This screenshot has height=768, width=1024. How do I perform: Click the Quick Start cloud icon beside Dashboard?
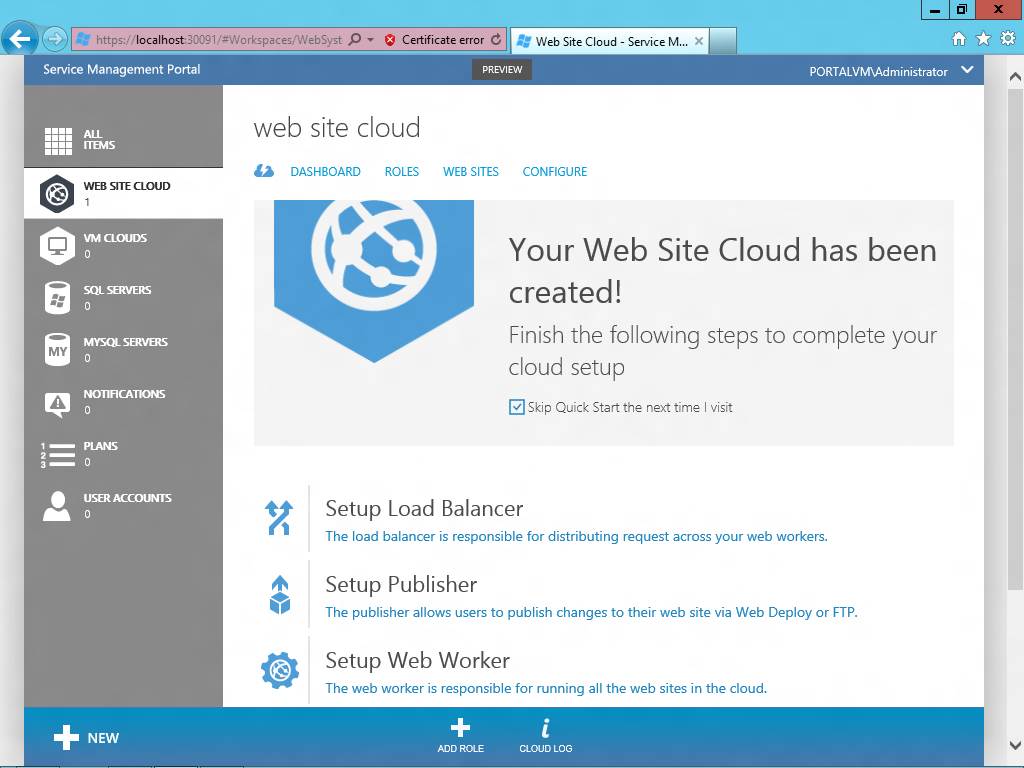(x=264, y=171)
